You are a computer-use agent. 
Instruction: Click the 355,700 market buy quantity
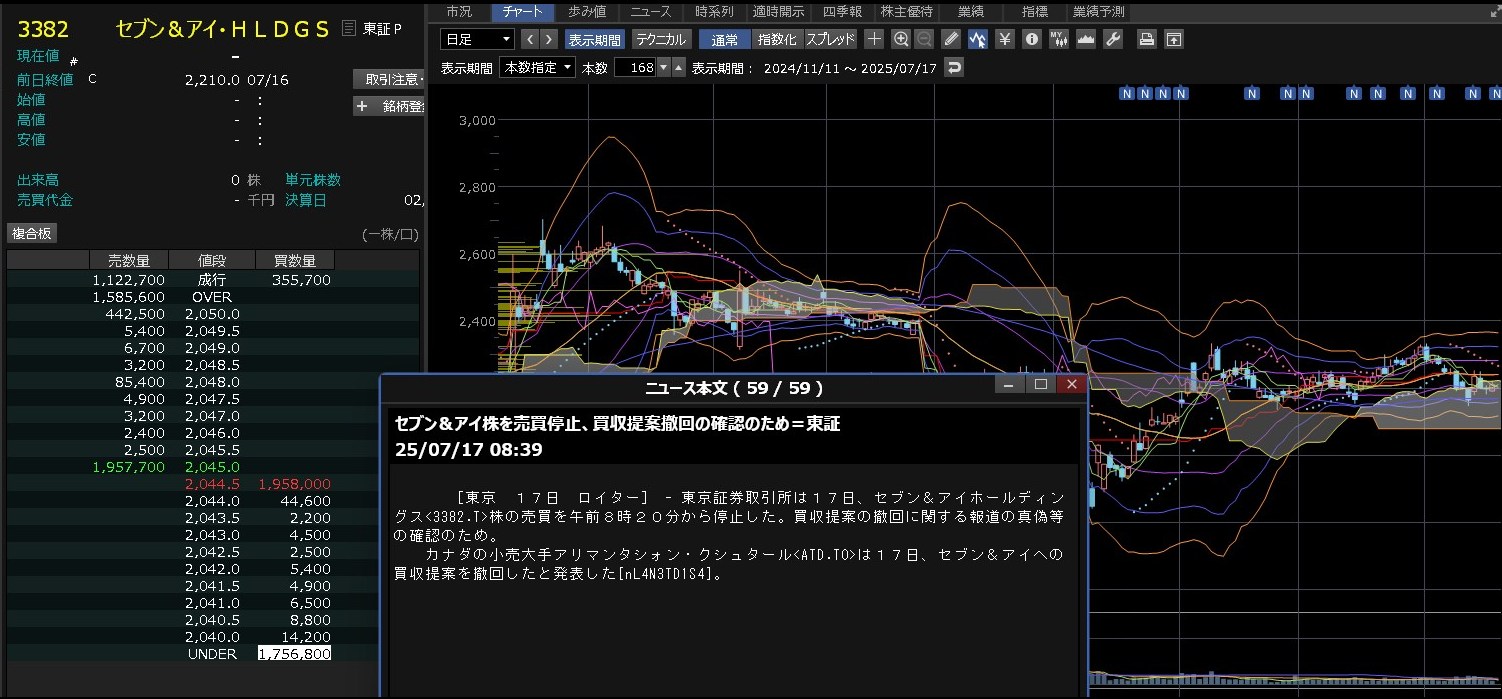tap(301, 280)
